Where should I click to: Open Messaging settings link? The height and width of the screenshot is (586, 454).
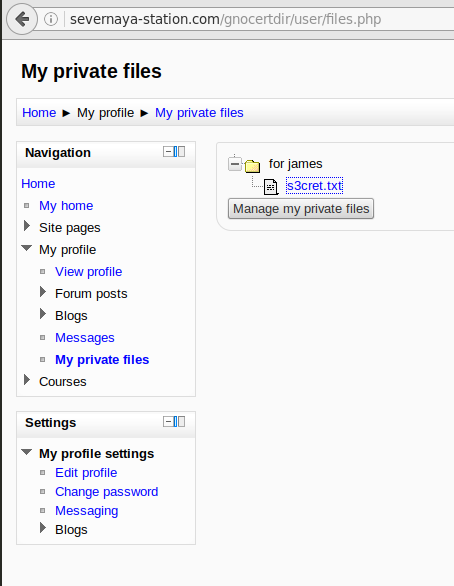pyautogui.click(x=87, y=511)
